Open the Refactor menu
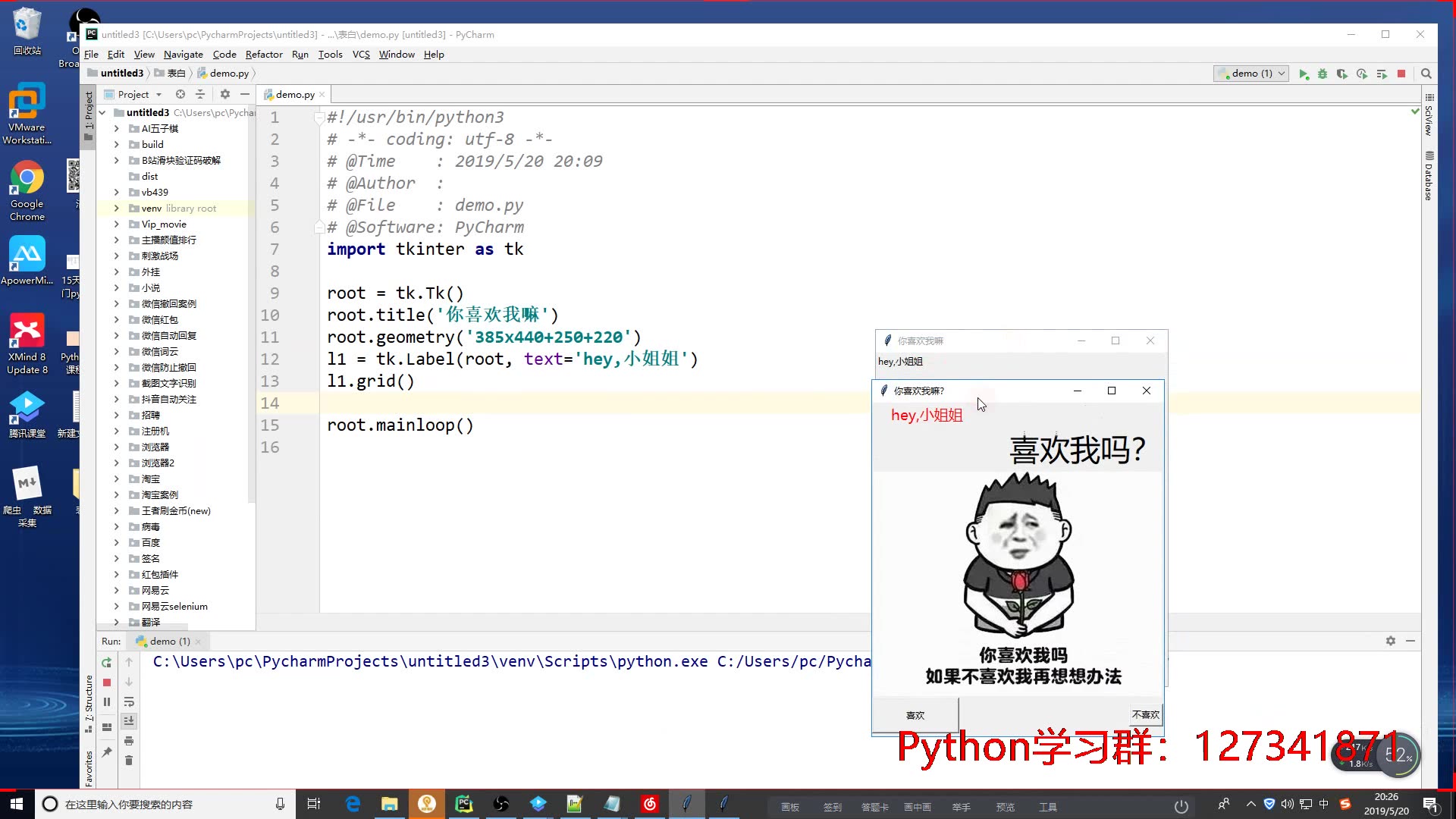This screenshot has height=819, width=1456. click(x=264, y=54)
